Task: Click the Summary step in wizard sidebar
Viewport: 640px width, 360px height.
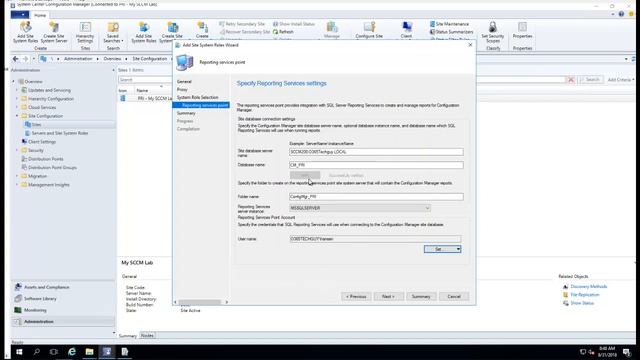Action: 186,113
